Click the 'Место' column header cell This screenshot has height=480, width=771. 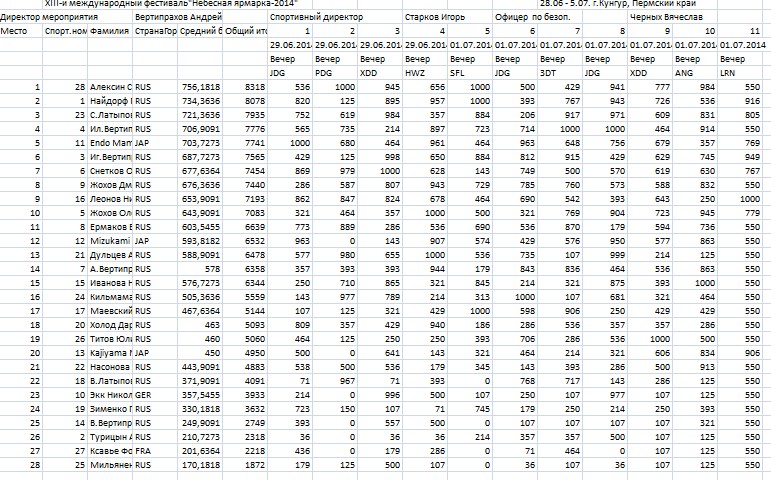tap(21, 31)
